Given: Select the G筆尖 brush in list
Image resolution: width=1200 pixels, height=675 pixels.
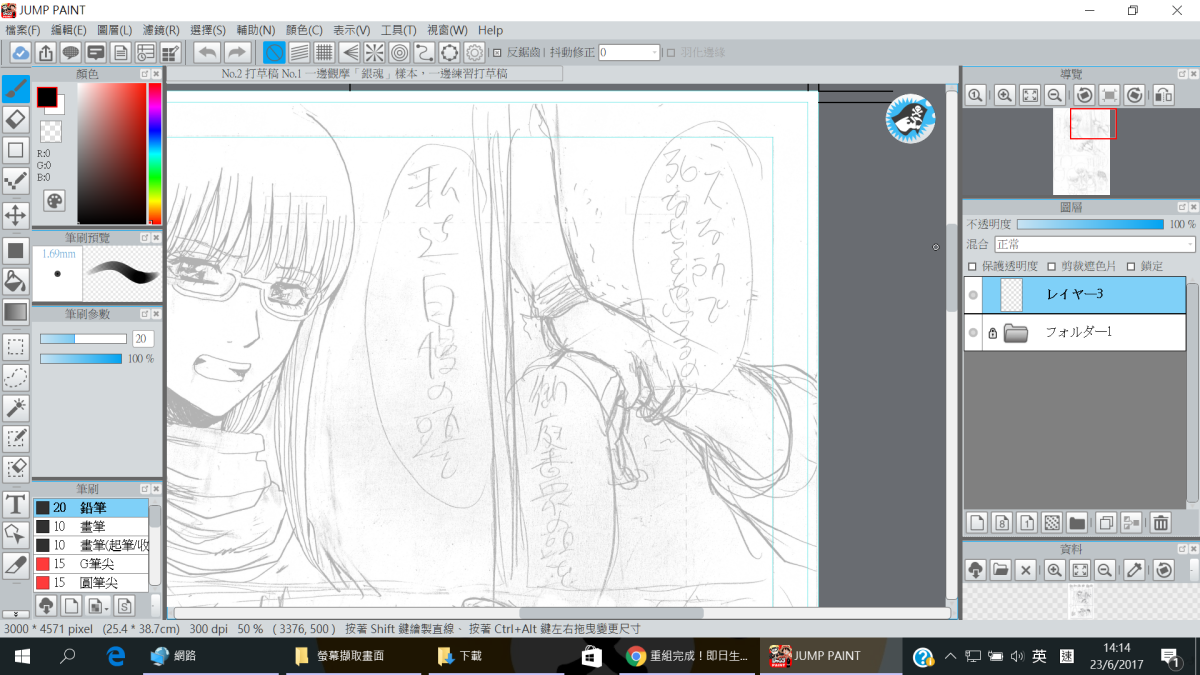Looking at the screenshot, I should click(x=98, y=563).
